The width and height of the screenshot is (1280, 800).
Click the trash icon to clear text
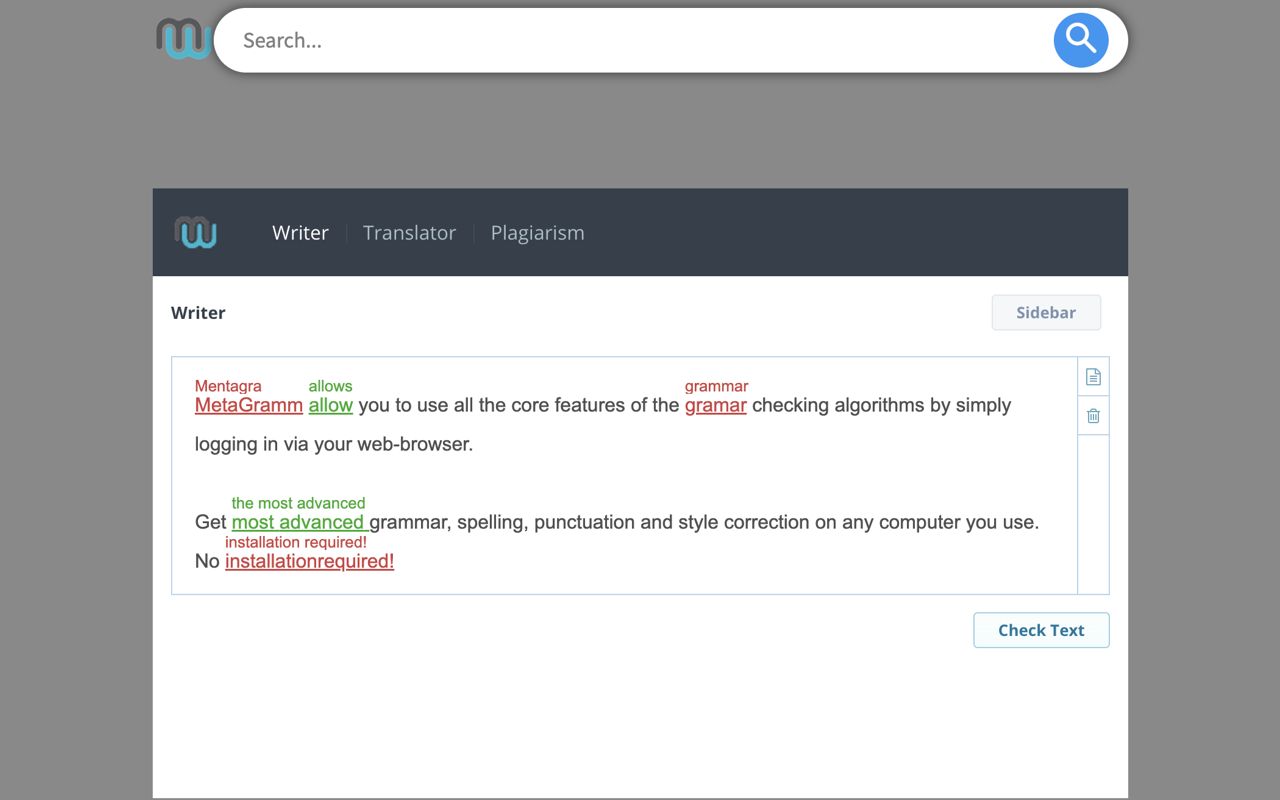[x=1093, y=416]
